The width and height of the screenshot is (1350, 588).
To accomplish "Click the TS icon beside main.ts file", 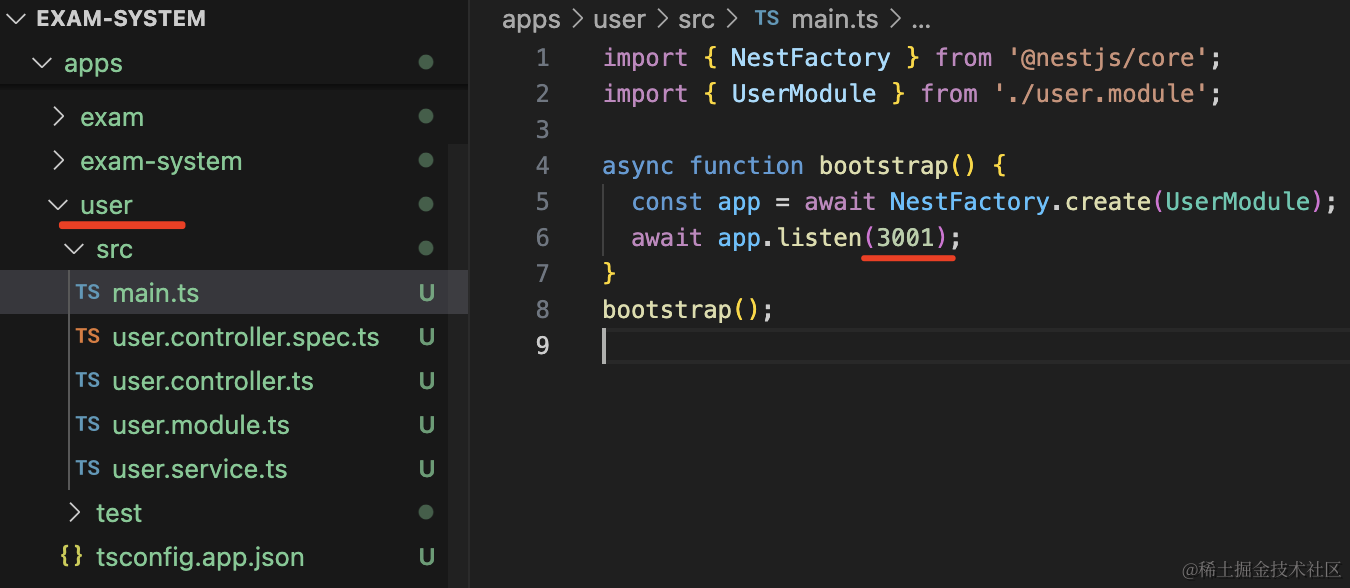I will tap(87, 293).
